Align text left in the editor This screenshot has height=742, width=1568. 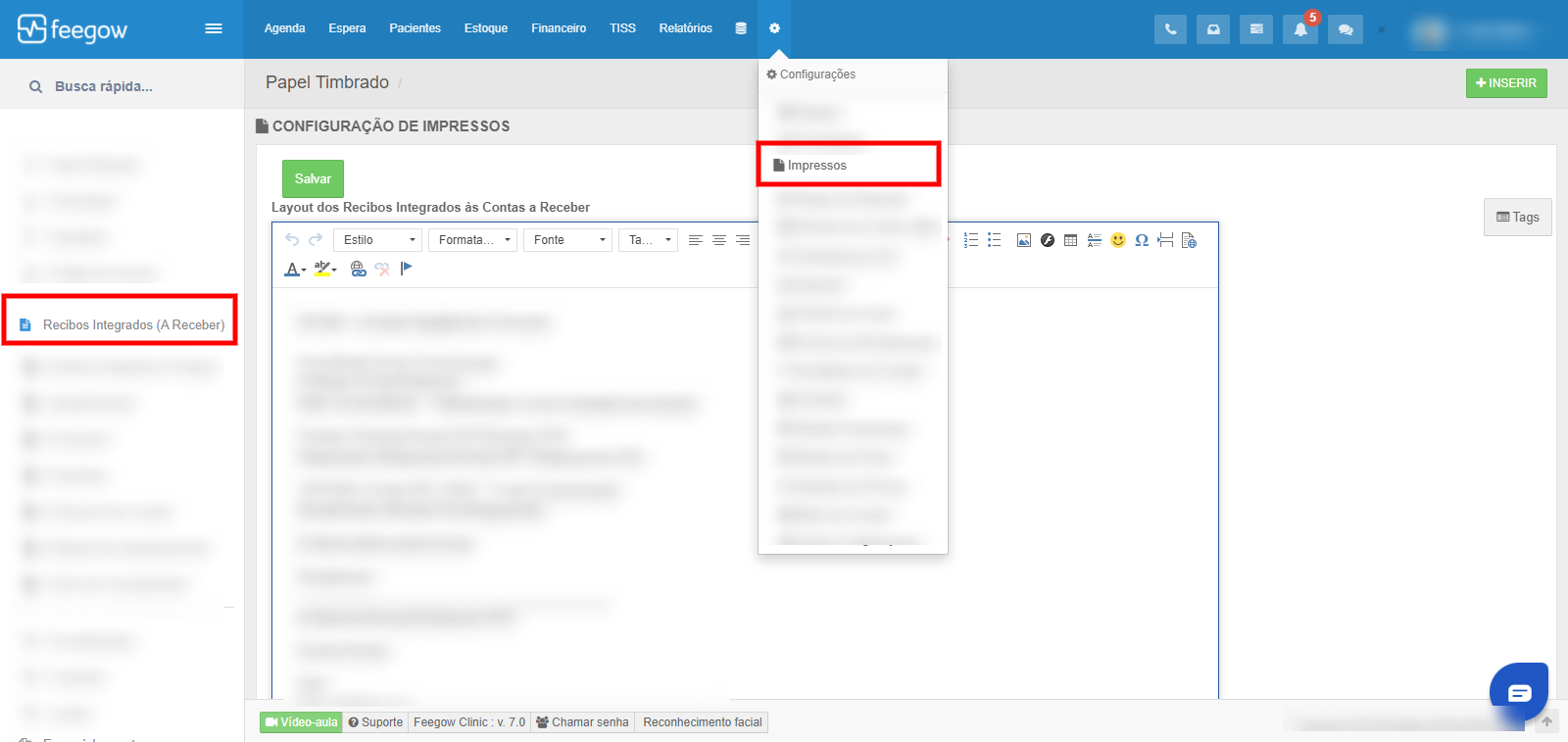[696, 240]
